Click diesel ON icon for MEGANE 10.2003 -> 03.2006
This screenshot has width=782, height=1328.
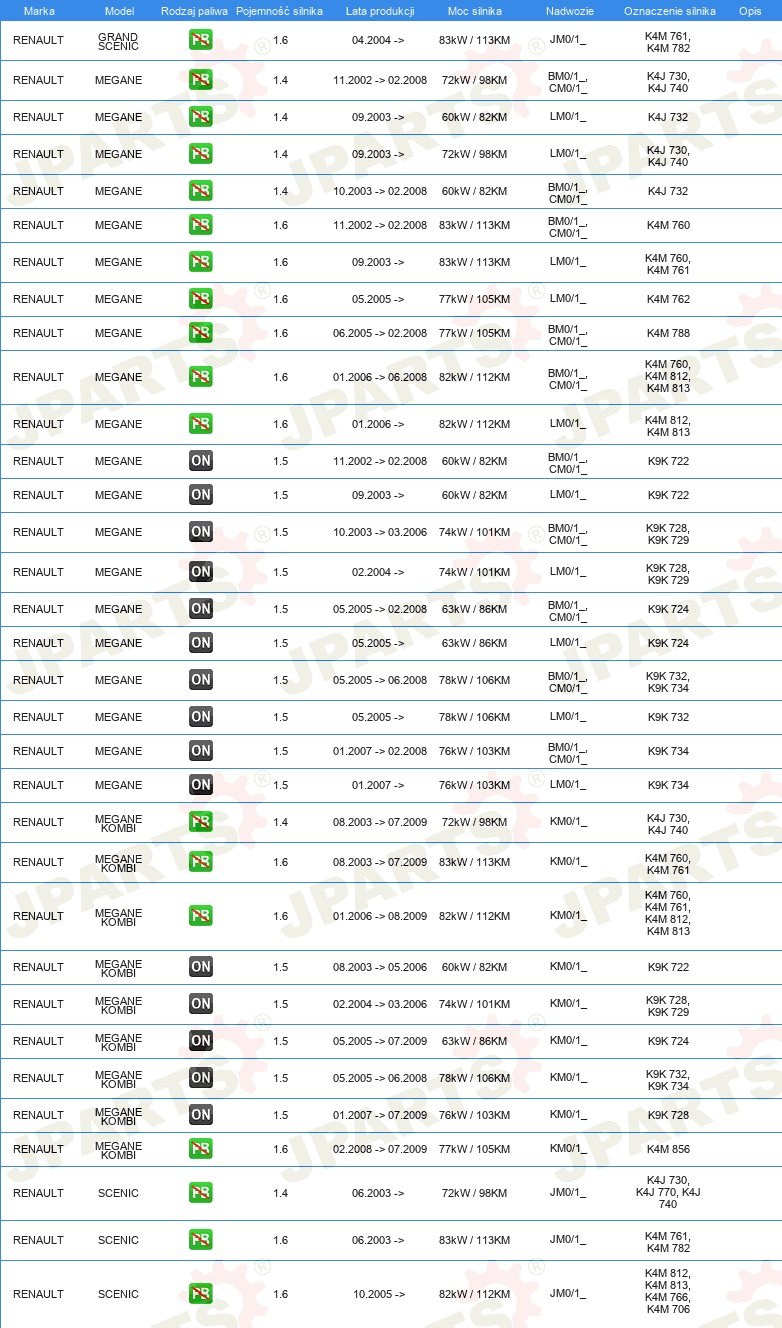tap(201, 532)
